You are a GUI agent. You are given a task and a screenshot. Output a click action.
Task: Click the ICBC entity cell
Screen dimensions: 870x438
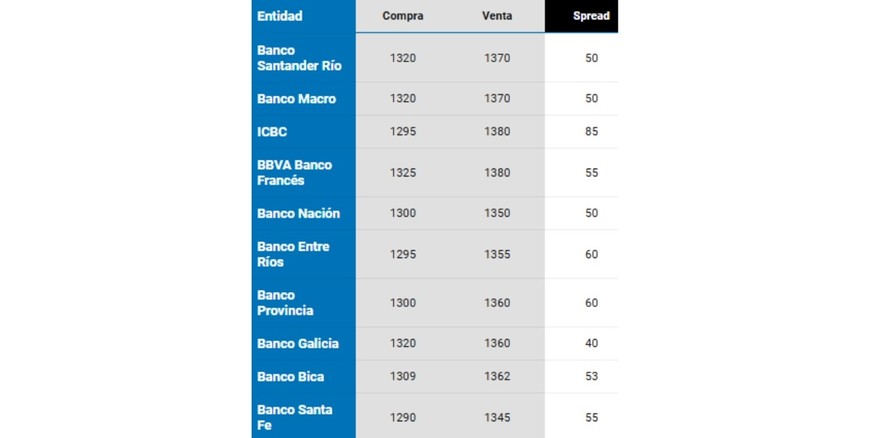tap(272, 132)
